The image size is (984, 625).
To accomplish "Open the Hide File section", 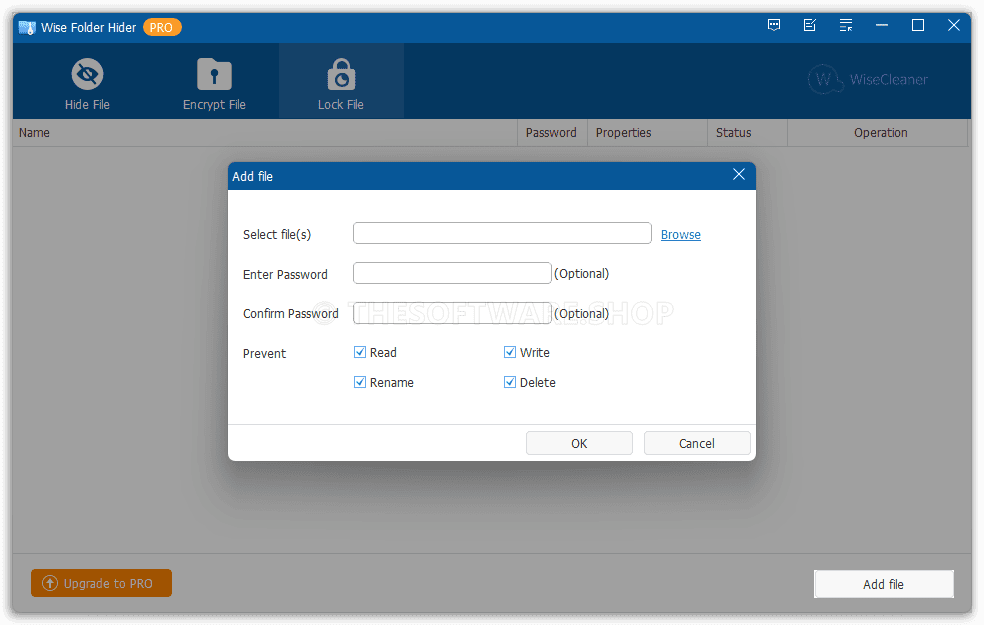I will pos(87,82).
